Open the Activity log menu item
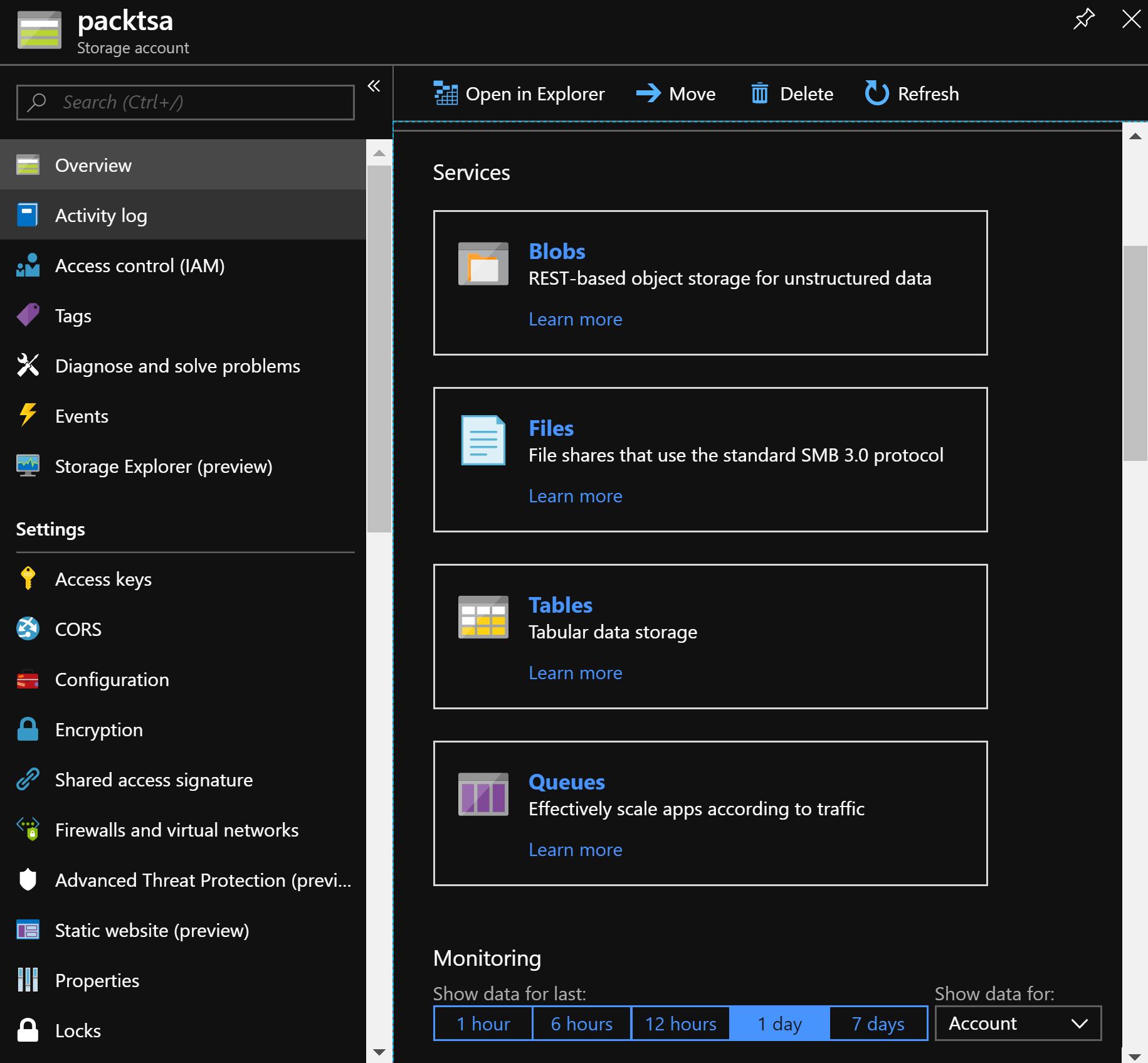 [183, 215]
